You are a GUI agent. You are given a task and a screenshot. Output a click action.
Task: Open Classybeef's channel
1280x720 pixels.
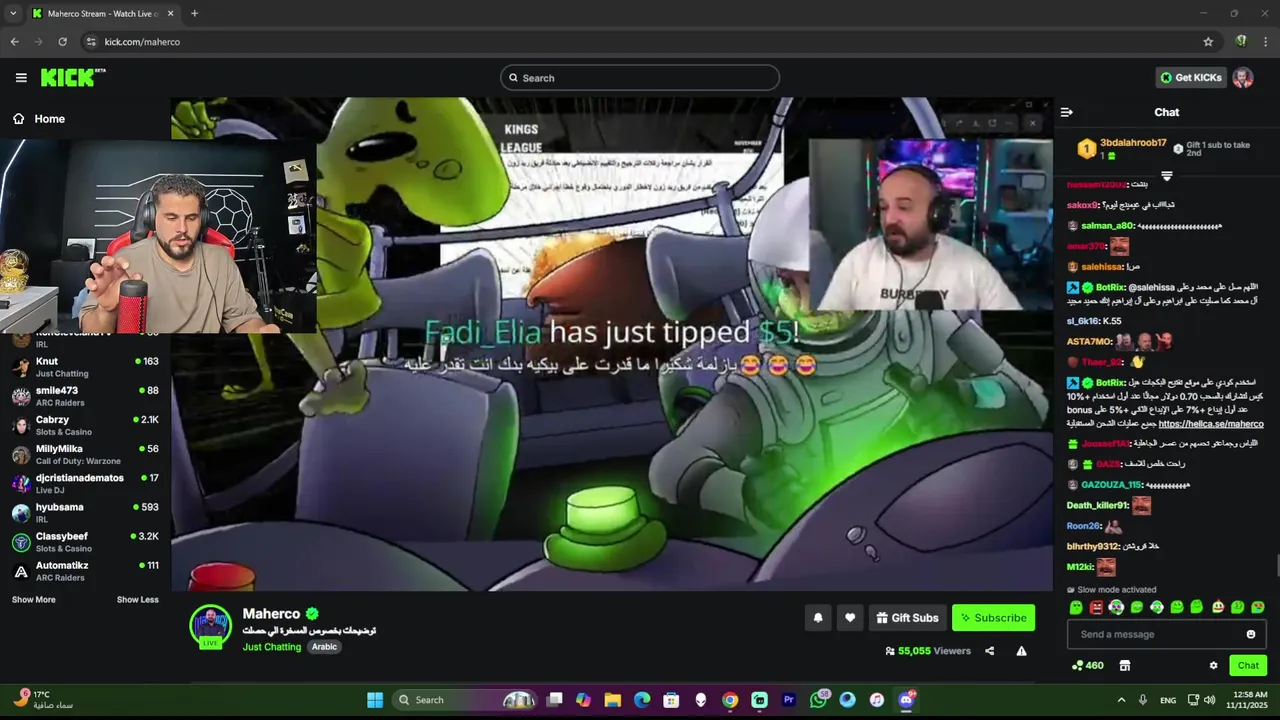pos(85,542)
